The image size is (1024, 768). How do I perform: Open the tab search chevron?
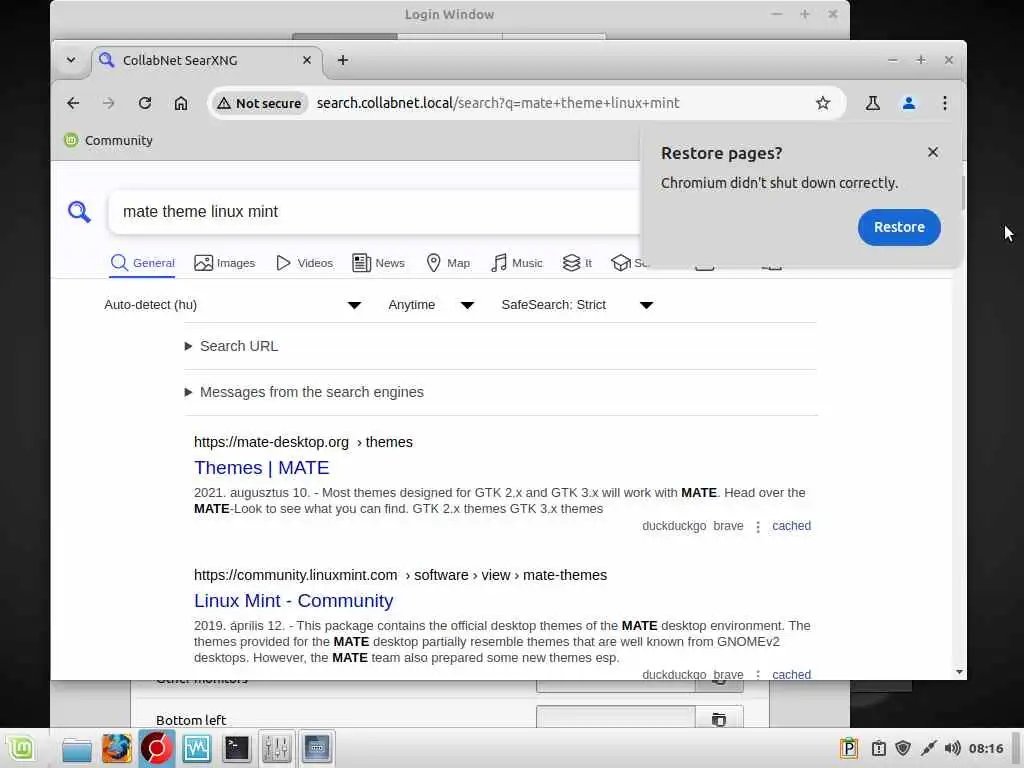(x=71, y=60)
